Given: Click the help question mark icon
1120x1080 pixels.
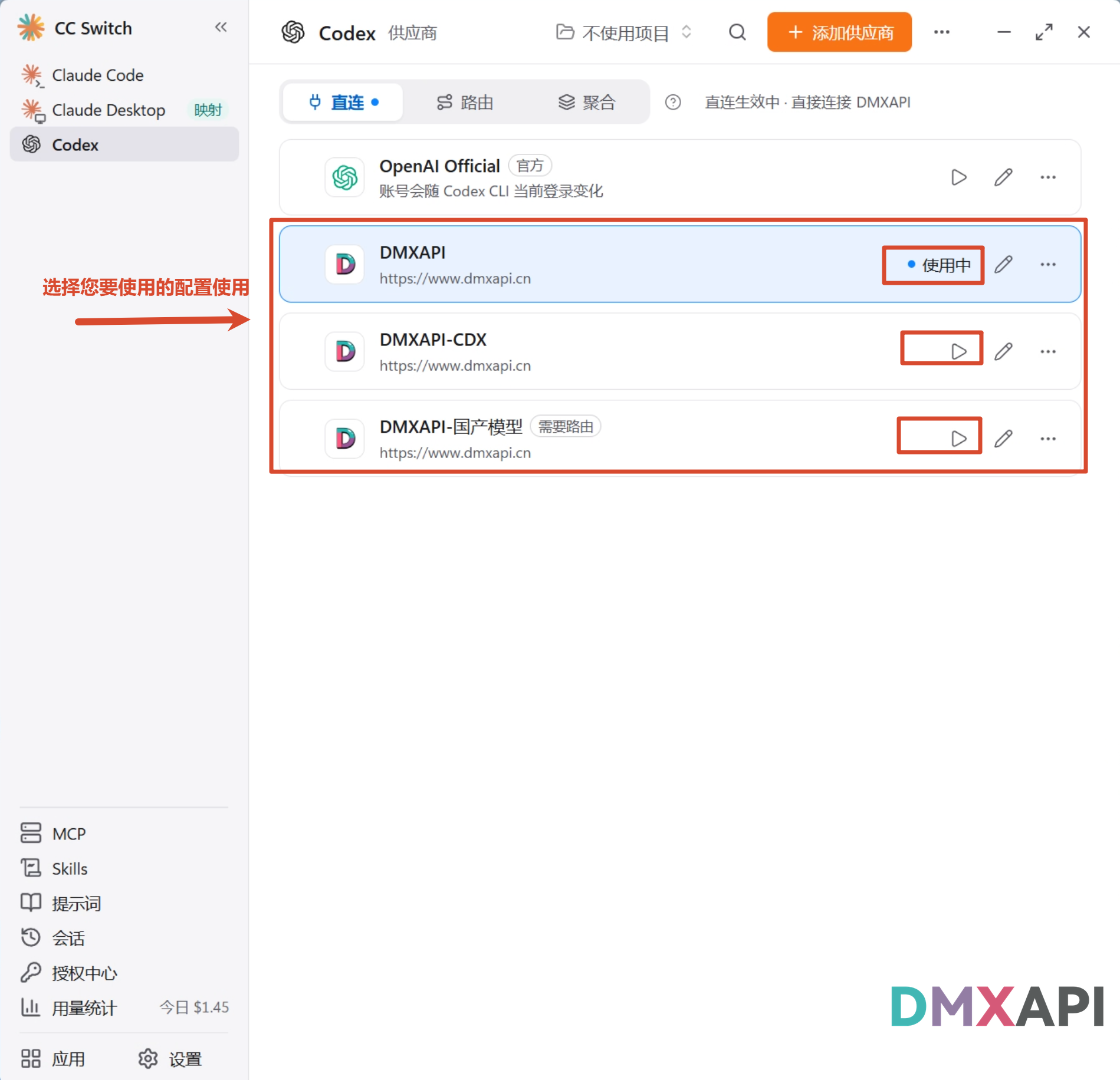Looking at the screenshot, I should 673,103.
